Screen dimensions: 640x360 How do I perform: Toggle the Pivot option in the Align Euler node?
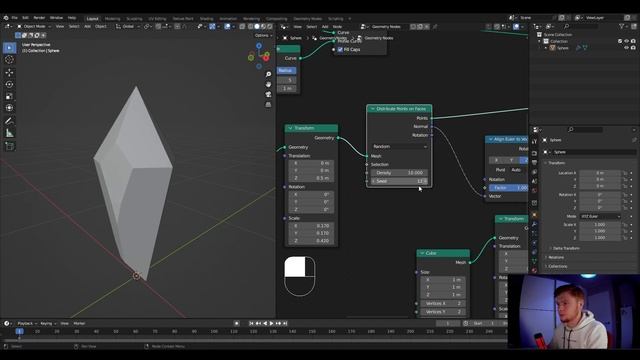click(x=500, y=170)
